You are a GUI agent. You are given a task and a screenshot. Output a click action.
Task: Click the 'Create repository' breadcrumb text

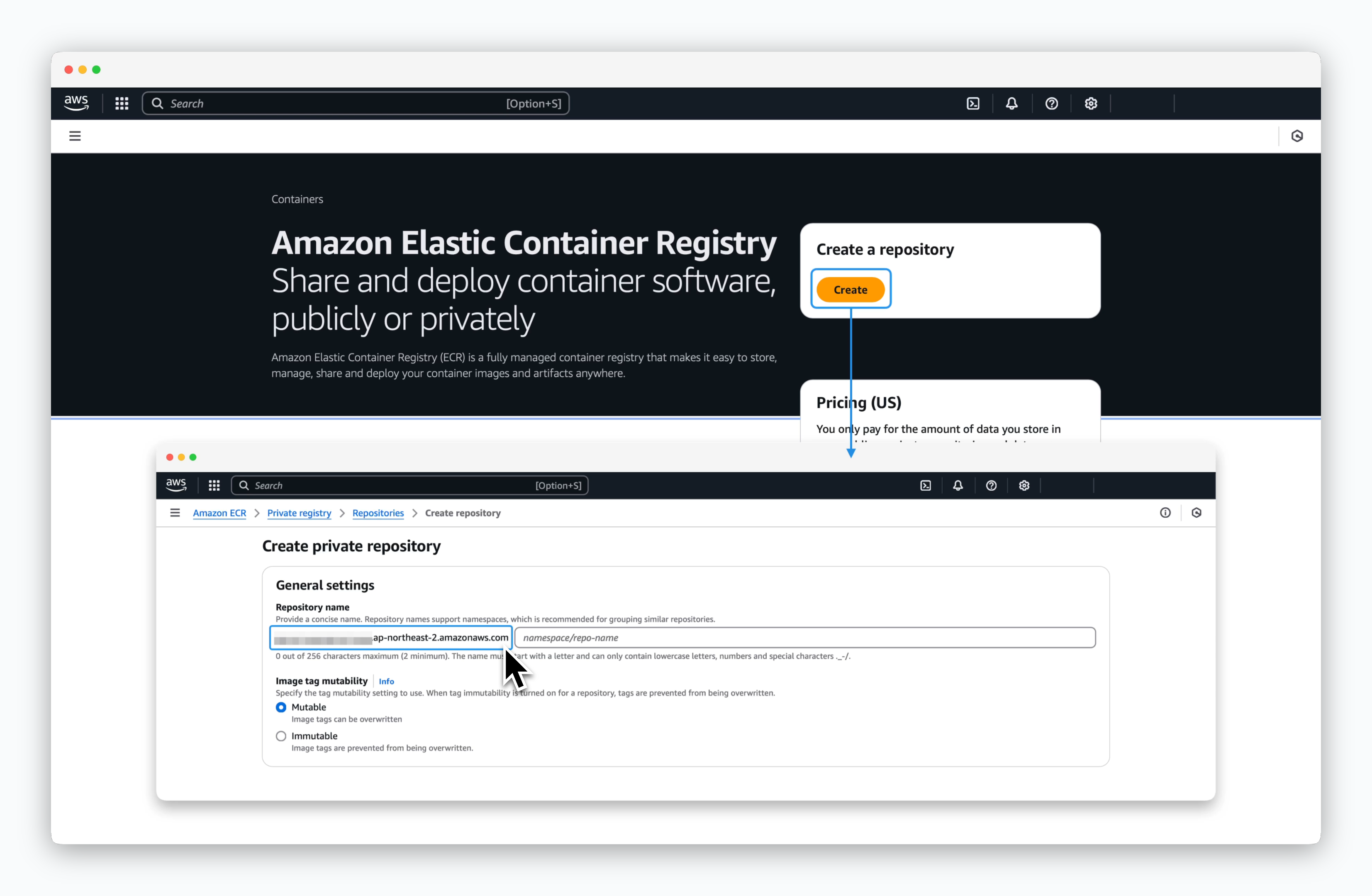(x=463, y=513)
